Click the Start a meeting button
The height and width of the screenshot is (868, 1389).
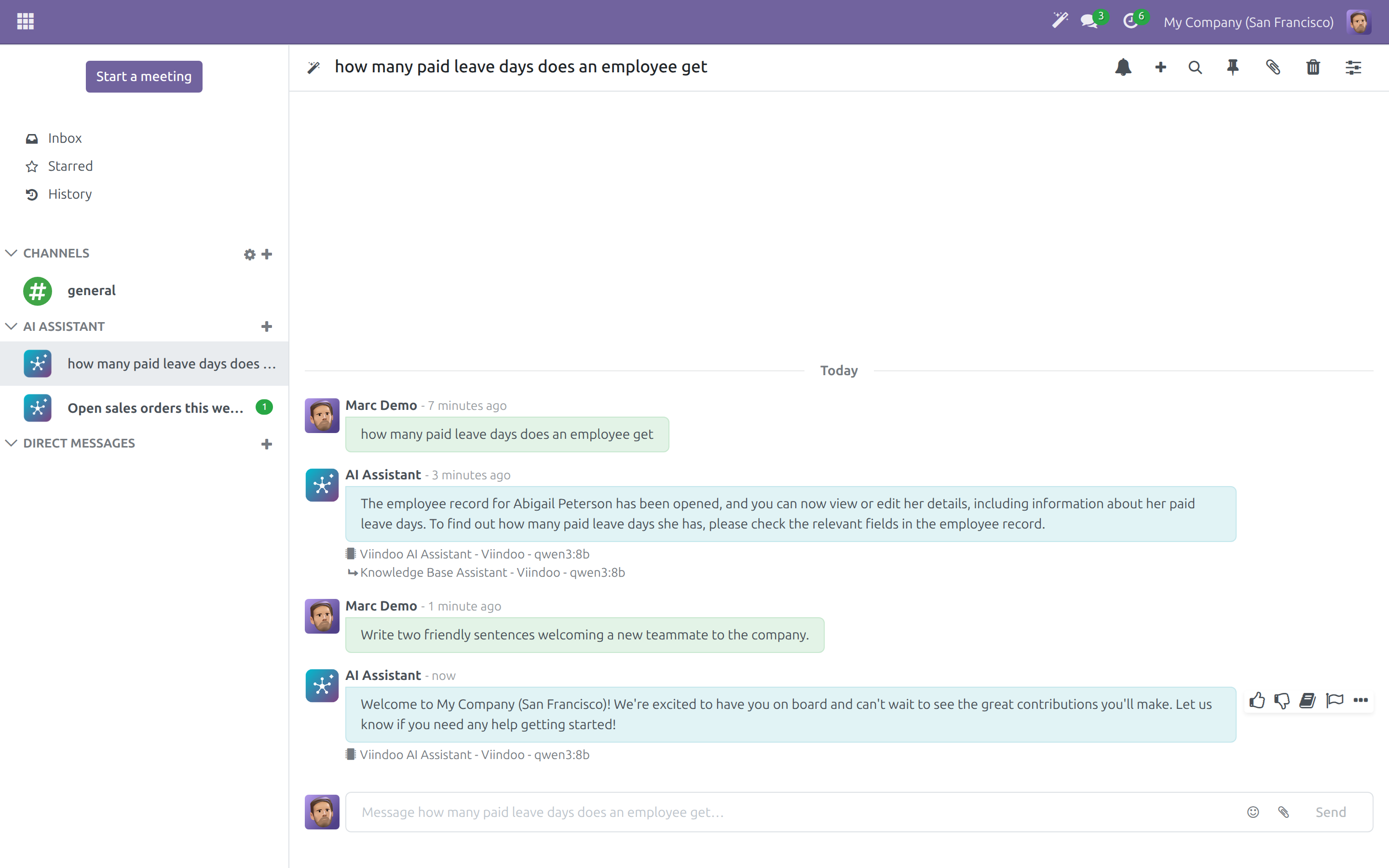tap(144, 76)
